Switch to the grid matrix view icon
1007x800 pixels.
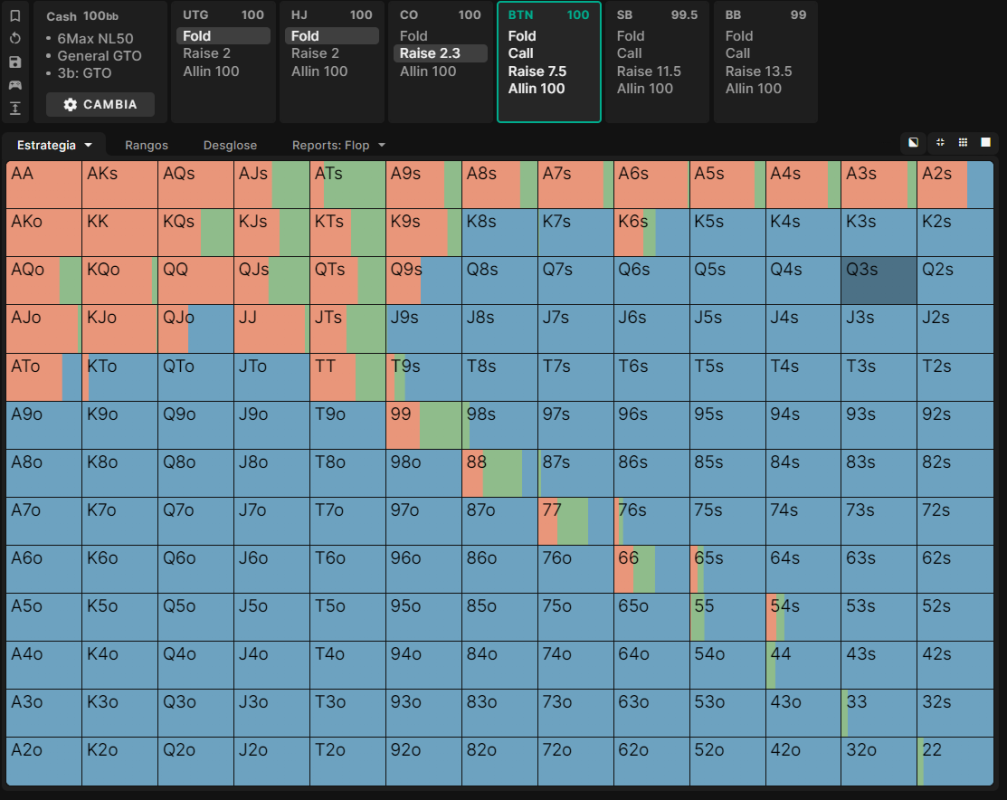pos(963,143)
